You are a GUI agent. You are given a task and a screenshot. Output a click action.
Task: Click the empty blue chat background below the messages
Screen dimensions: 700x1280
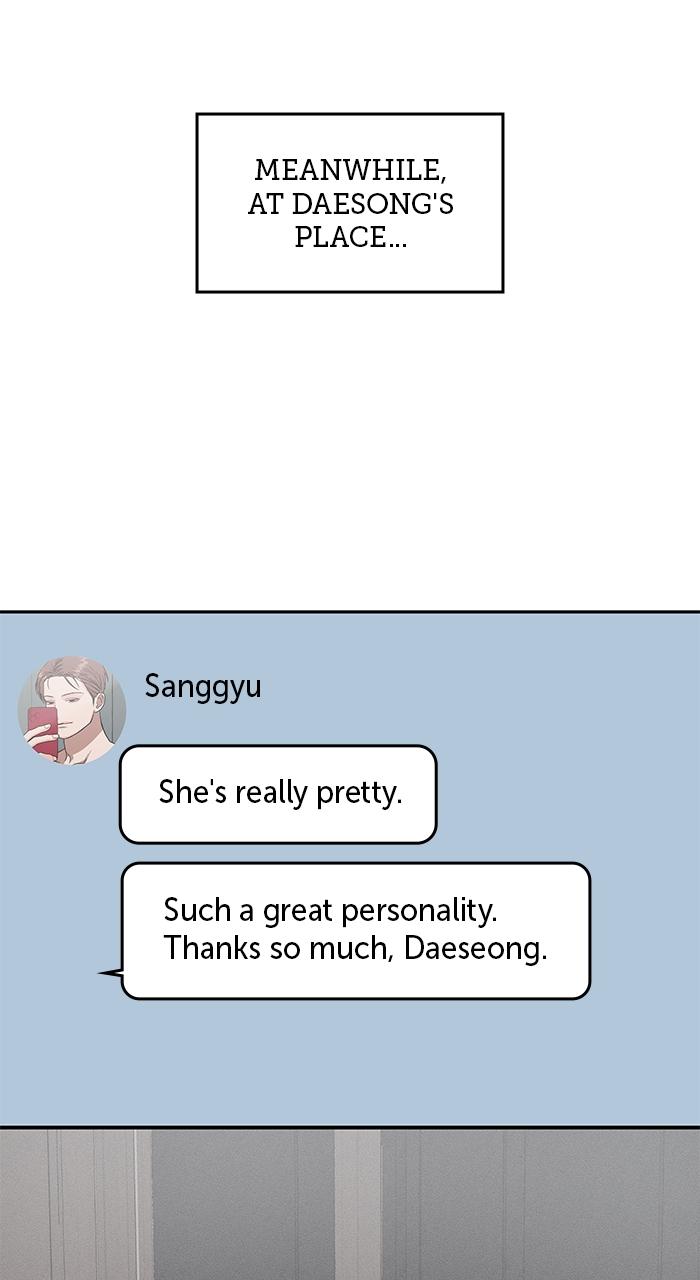(x=350, y=1062)
